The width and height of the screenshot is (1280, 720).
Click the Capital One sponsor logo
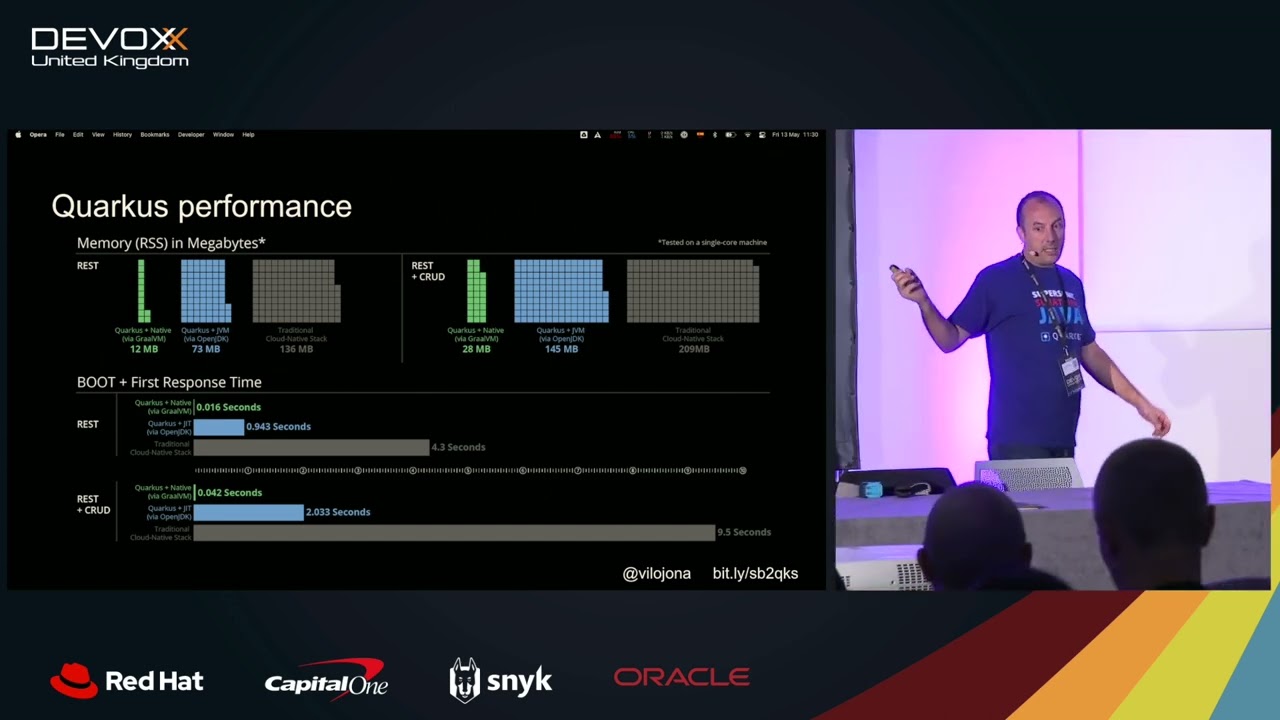click(326, 678)
